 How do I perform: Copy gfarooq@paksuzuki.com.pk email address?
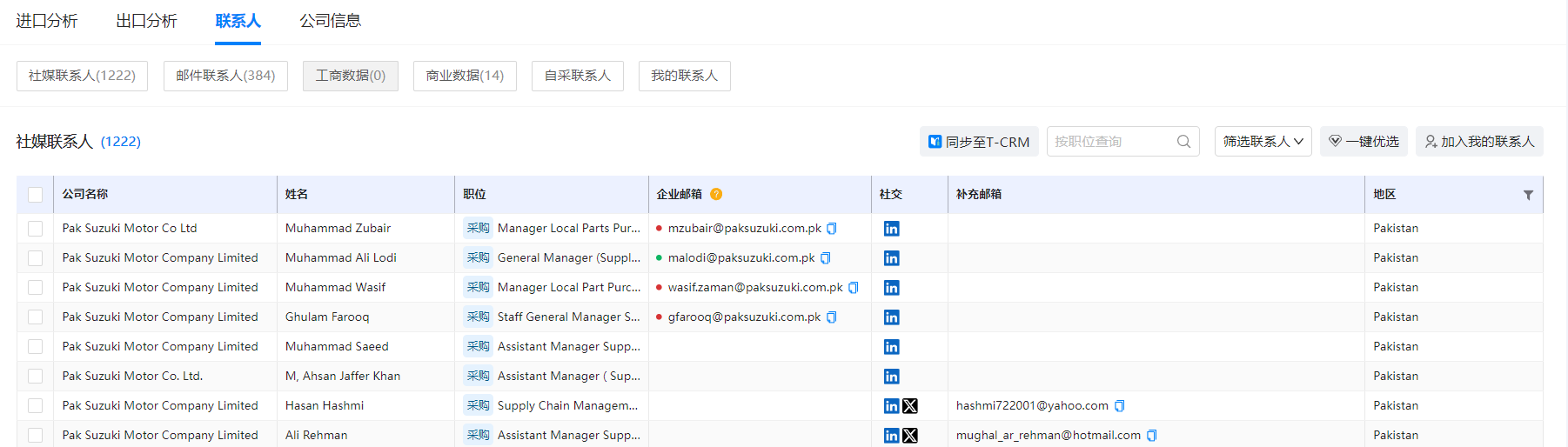832,317
